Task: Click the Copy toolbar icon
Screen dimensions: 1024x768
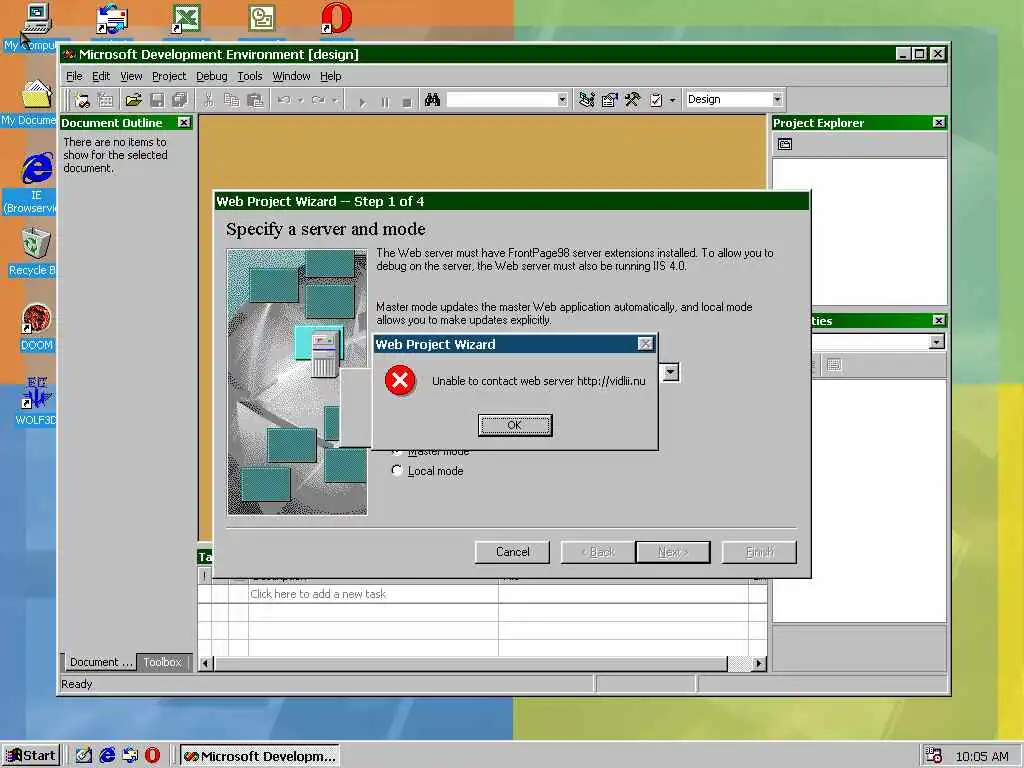Action: click(x=232, y=100)
